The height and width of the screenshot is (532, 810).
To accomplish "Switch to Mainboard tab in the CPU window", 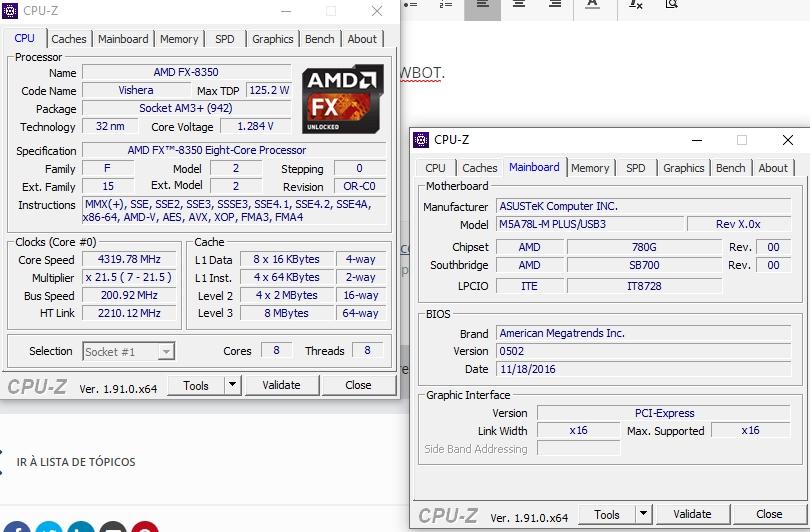I will tap(123, 39).
